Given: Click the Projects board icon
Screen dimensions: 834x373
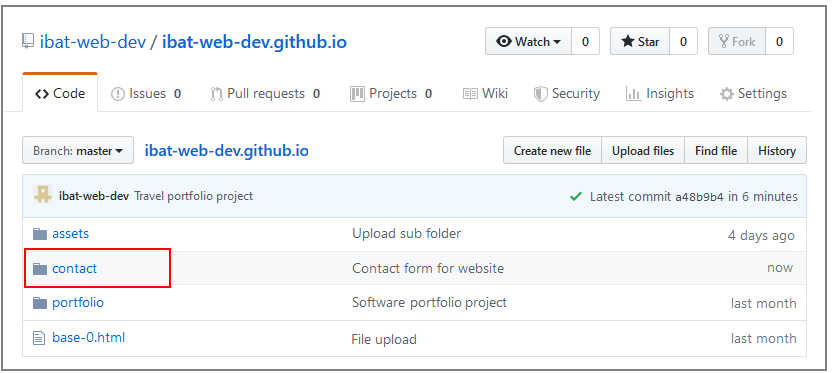Looking at the screenshot, I should pyautogui.click(x=357, y=94).
